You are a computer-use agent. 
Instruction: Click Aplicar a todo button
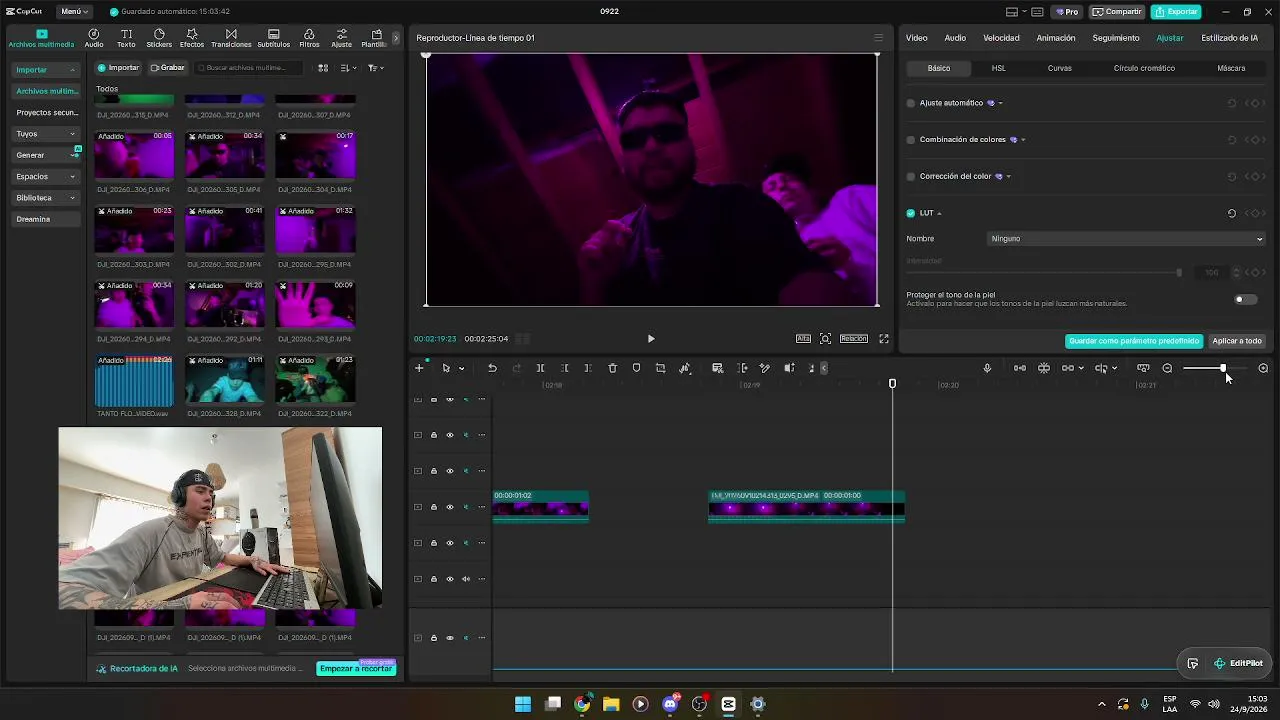click(x=1237, y=341)
